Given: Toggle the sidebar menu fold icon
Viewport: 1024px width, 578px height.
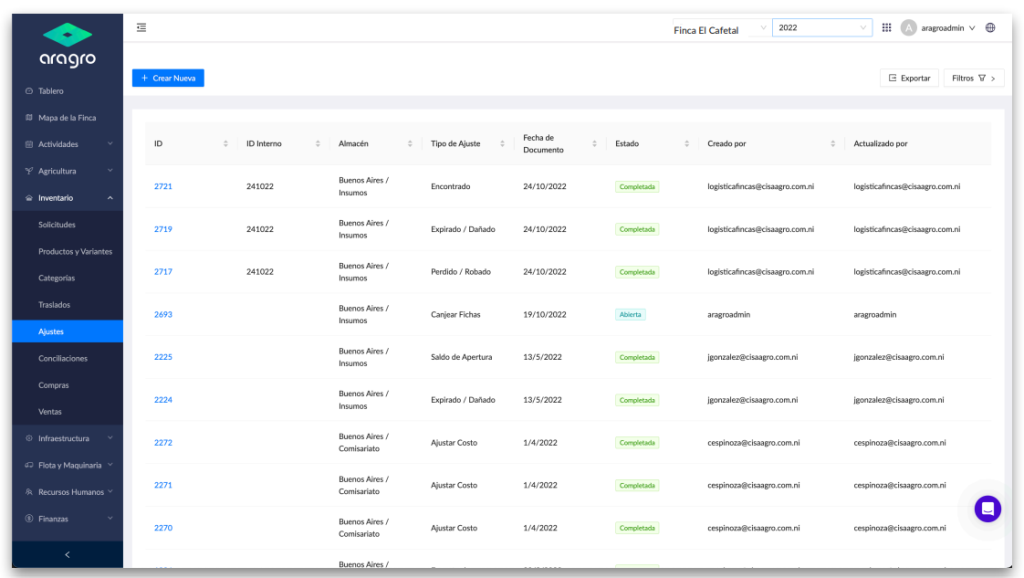Looking at the screenshot, I should point(141,27).
